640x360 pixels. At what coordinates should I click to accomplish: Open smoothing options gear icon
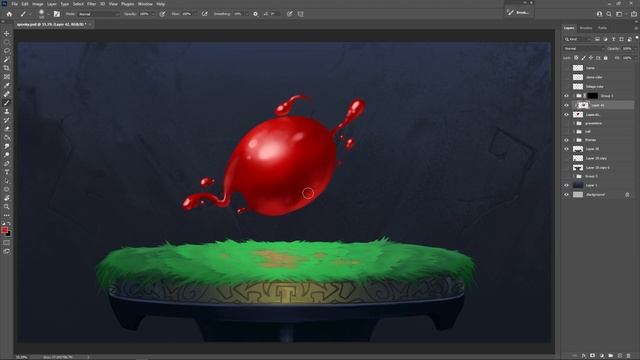pyautogui.click(x=256, y=14)
